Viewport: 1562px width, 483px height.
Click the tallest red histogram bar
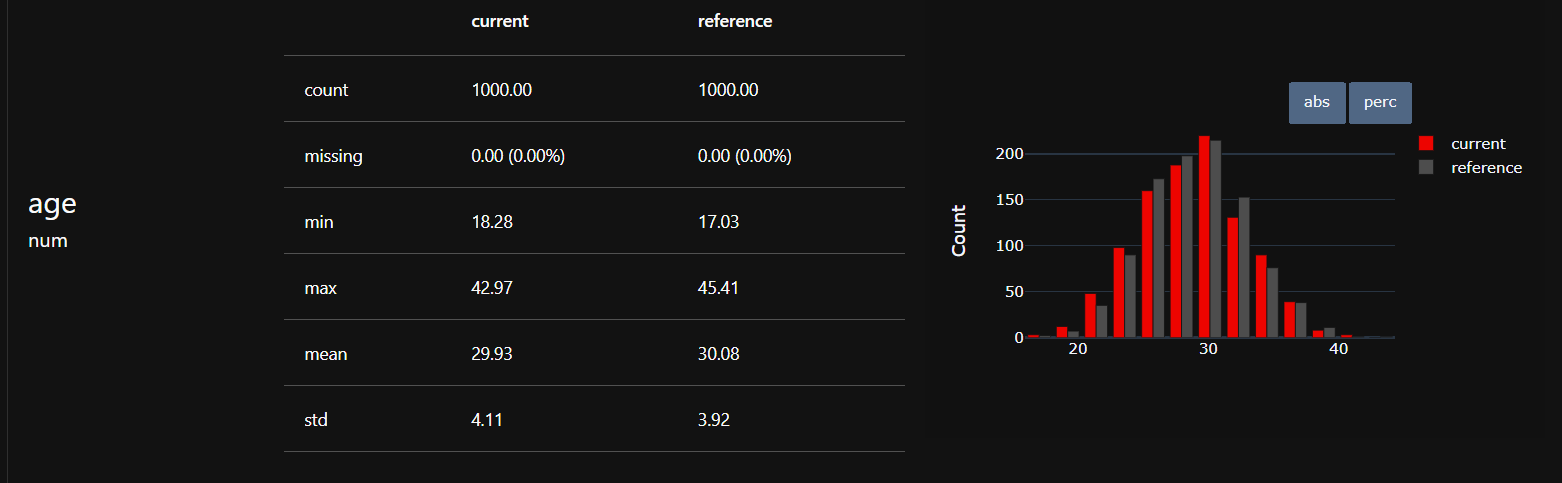(1204, 237)
